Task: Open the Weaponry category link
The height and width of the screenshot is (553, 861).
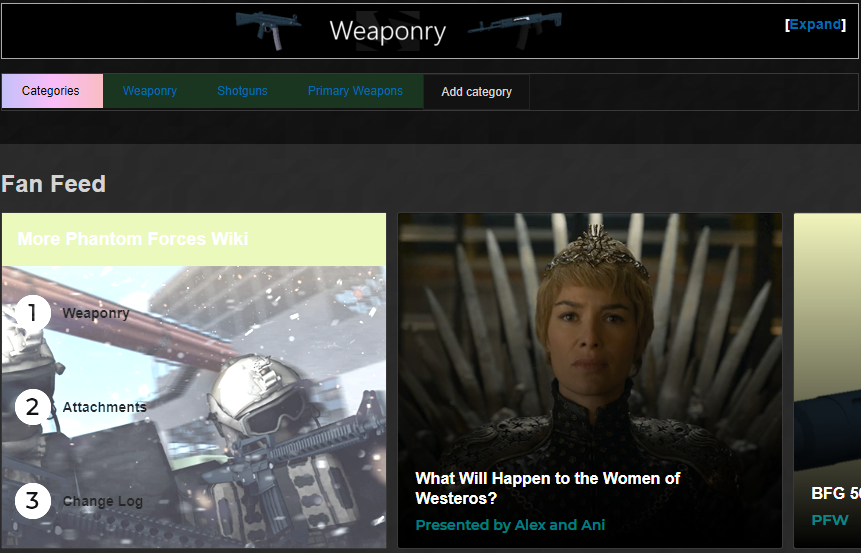Action: pos(150,91)
